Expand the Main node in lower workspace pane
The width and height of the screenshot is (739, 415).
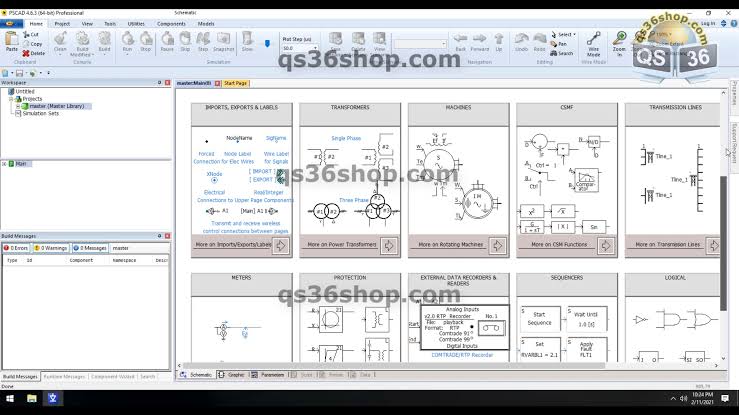point(4,164)
